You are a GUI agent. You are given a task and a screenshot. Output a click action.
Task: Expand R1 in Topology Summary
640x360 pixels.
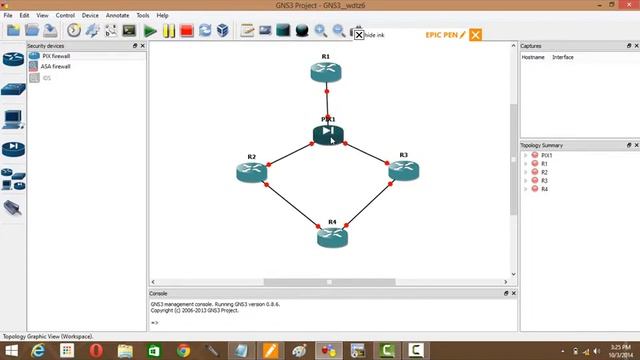[526, 164]
